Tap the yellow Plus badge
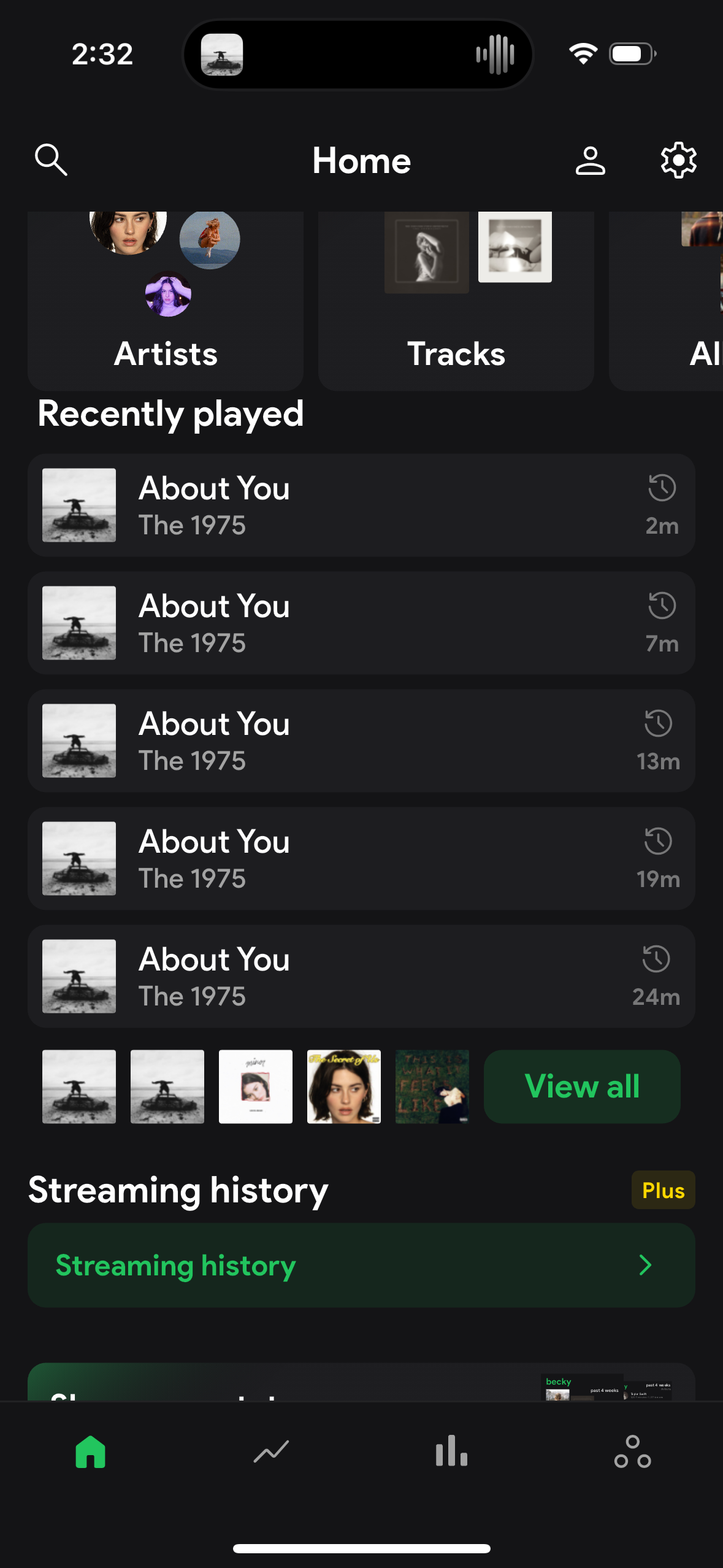 (x=663, y=1190)
